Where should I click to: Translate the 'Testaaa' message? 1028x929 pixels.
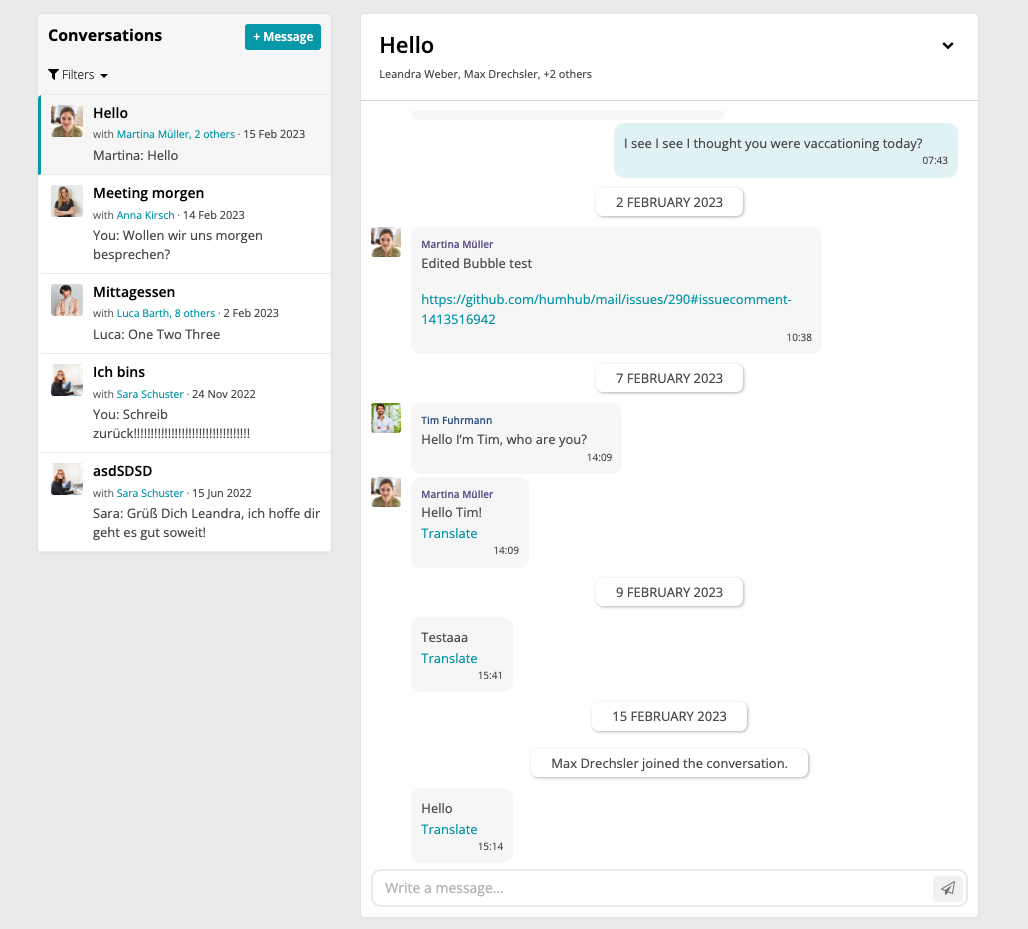[449, 659]
